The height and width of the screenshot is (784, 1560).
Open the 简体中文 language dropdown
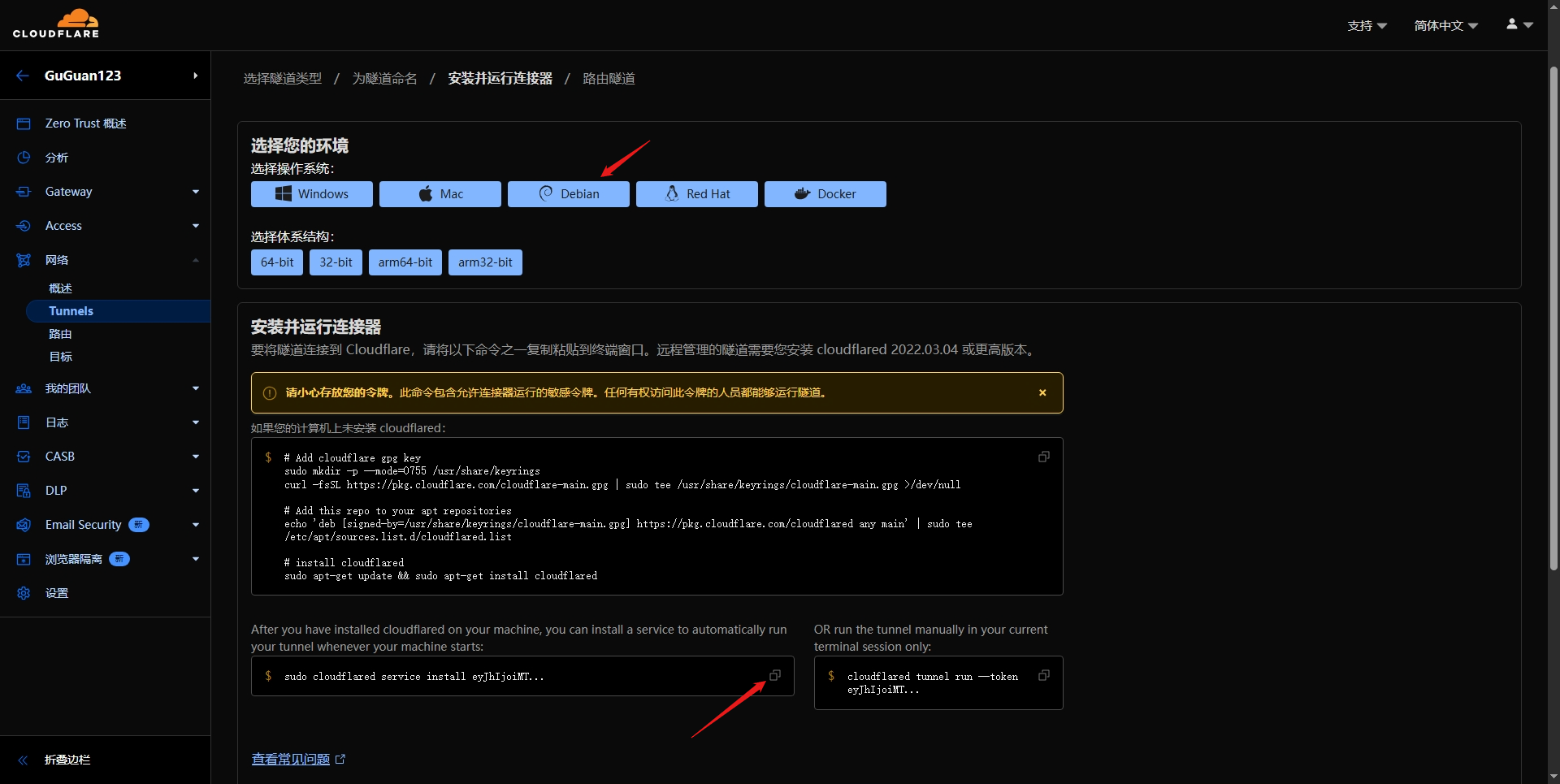(1446, 26)
